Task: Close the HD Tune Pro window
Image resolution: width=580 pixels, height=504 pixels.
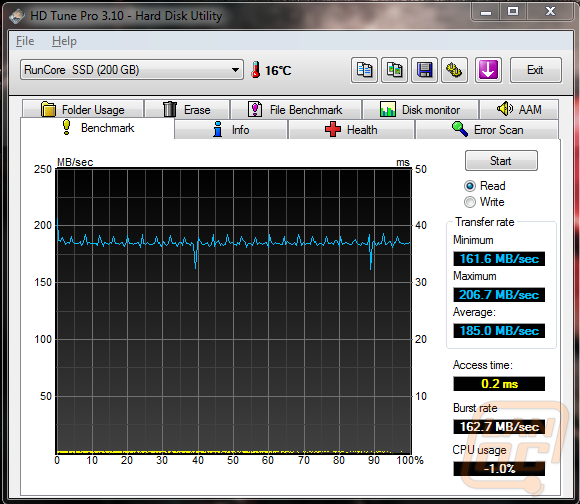Action: coord(550,11)
